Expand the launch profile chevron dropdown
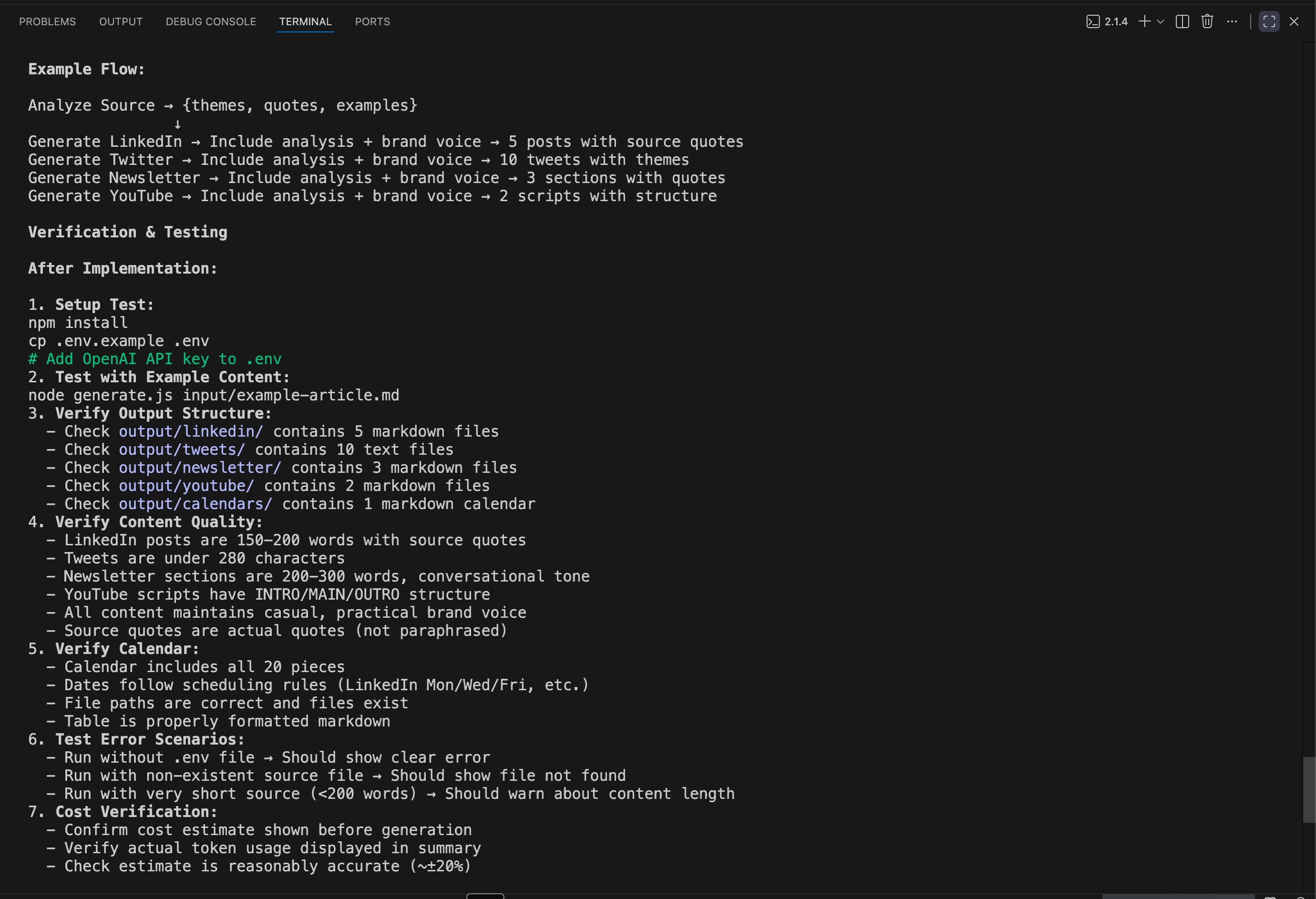Image resolution: width=1316 pixels, height=899 pixels. click(x=1160, y=21)
